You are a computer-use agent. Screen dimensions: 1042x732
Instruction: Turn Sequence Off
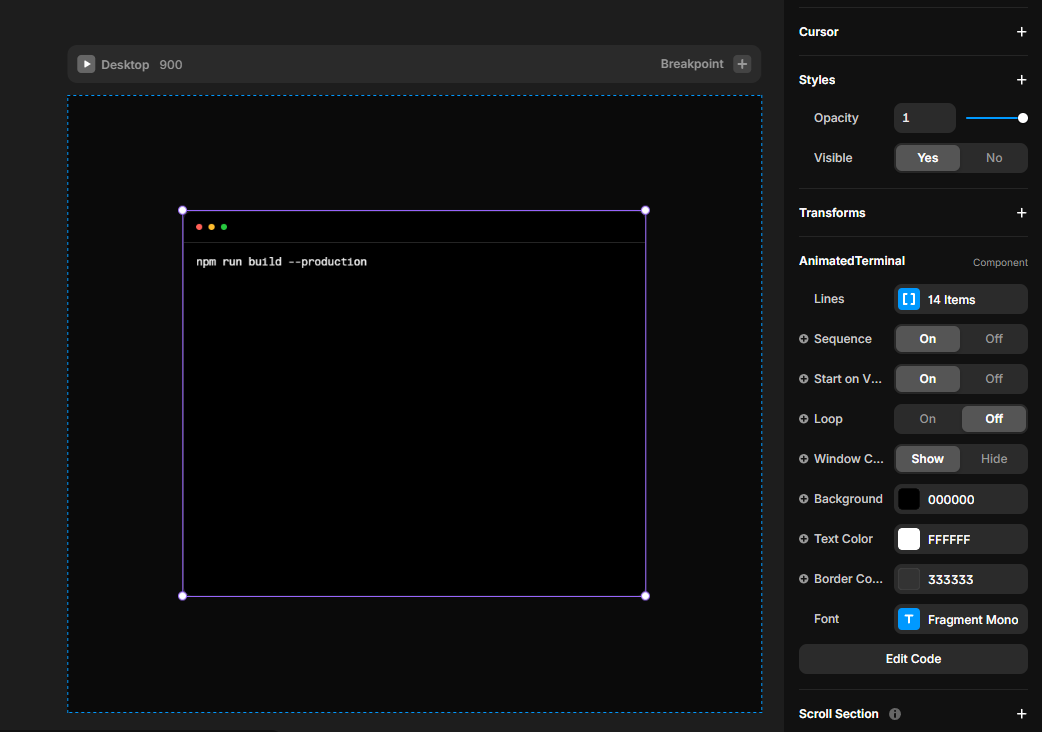coord(993,339)
